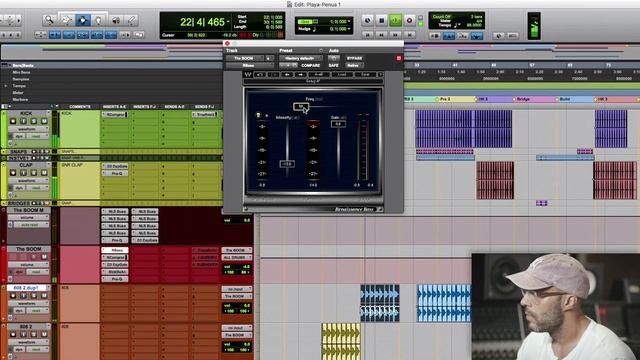Select the Scrubber speaker tool
Screen dimensions: 640x360
pyautogui.click(x=116, y=20)
